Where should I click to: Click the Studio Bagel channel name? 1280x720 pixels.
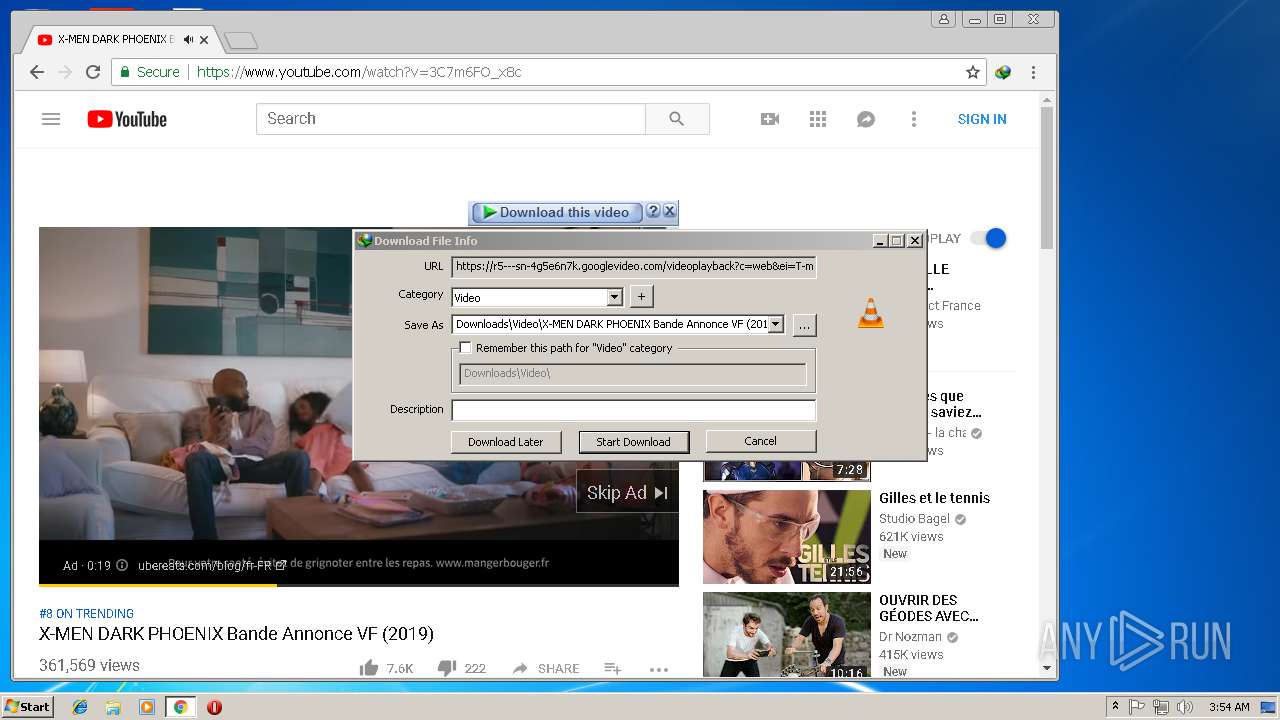(914, 519)
